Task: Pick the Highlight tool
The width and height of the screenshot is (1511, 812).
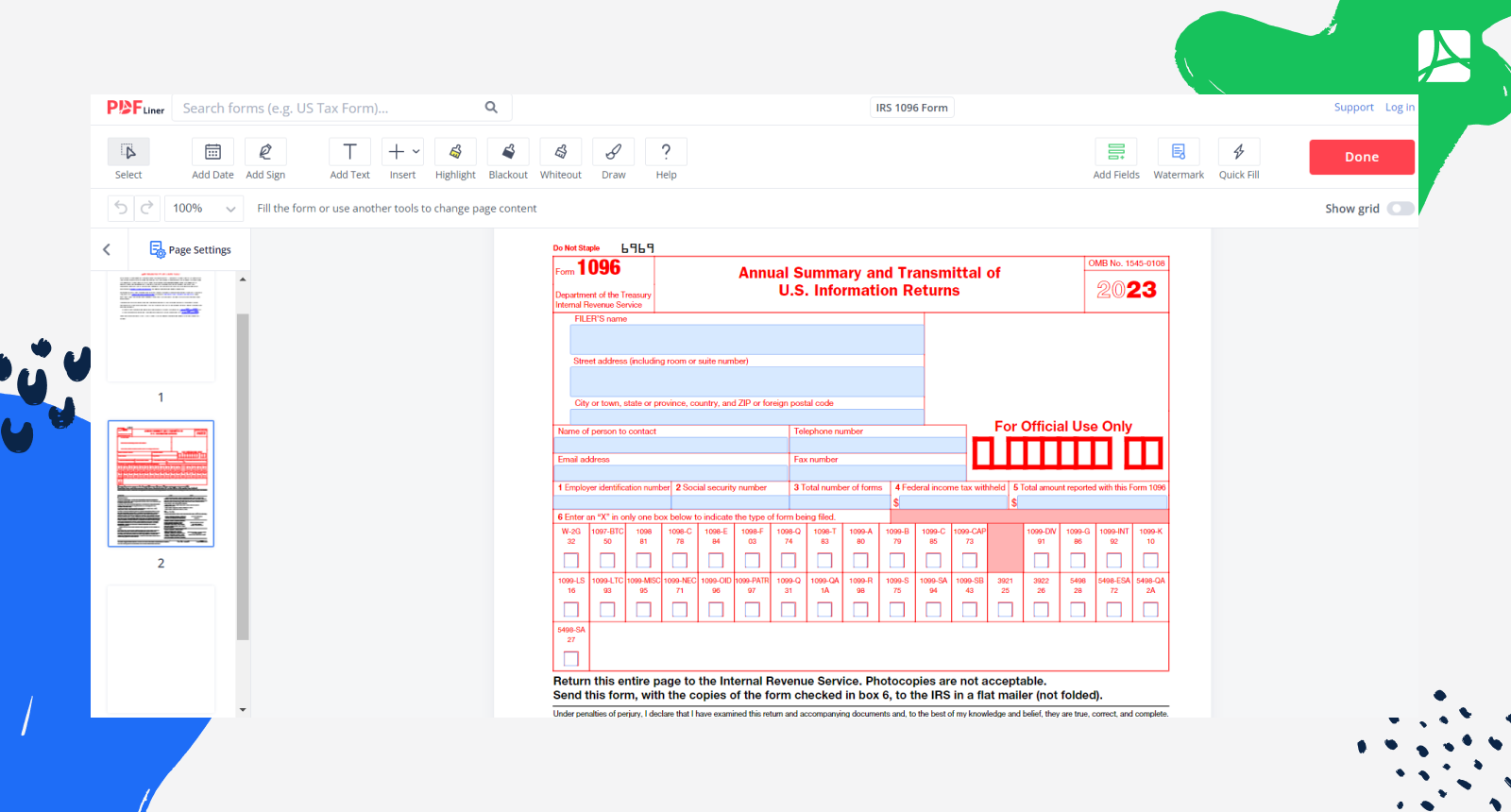Action: pos(455,152)
